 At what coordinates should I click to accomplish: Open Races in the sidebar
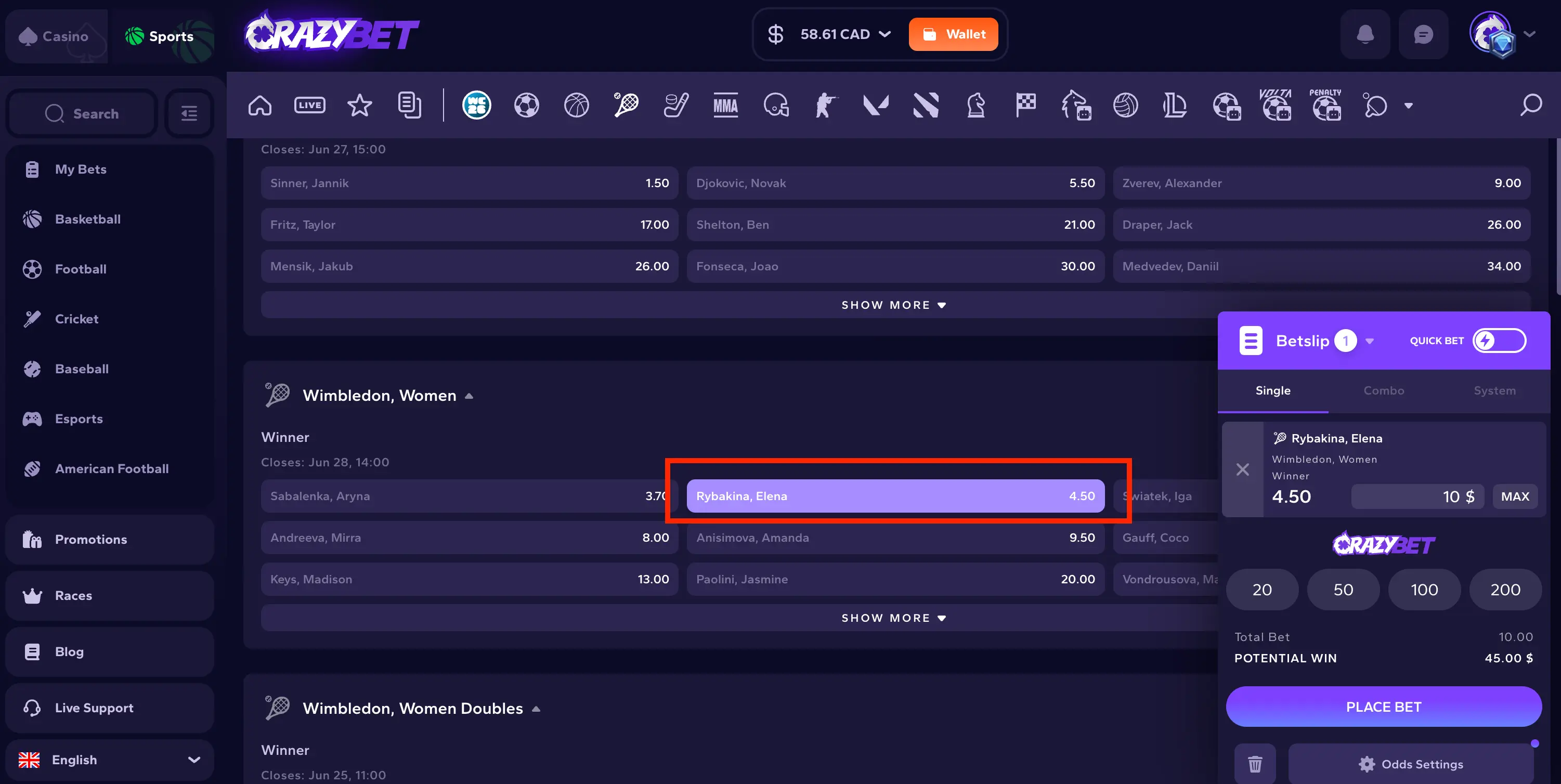(x=110, y=596)
